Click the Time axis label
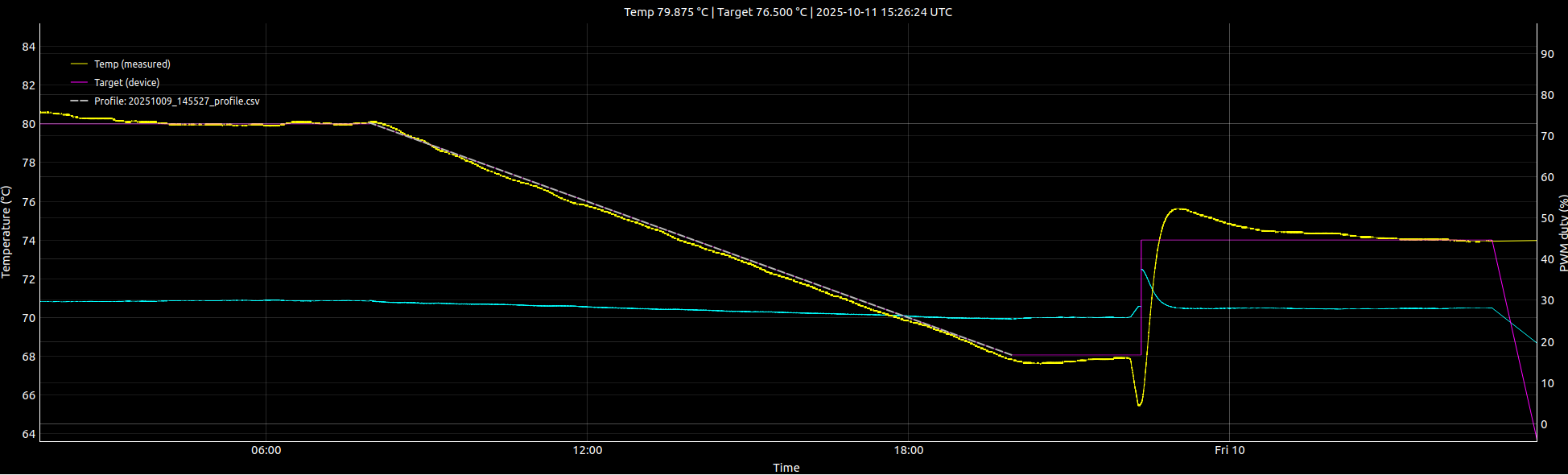1568x475 pixels. pos(786,468)
